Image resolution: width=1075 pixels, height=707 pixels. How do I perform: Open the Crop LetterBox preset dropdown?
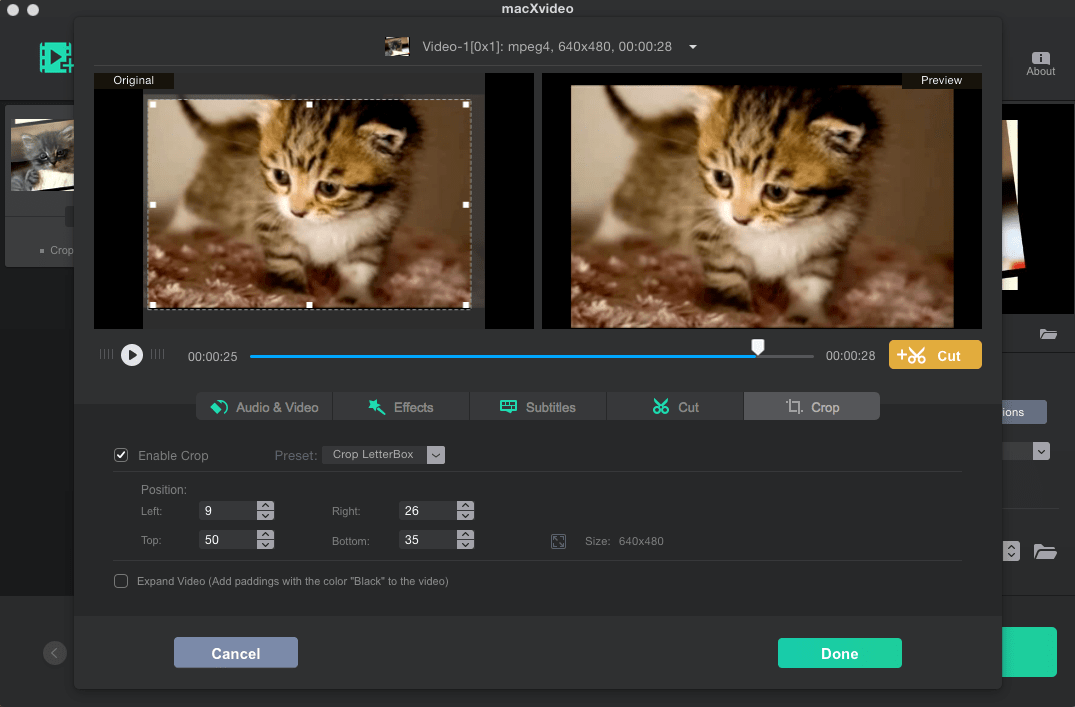pyautogui.click(x=435, y=455)
